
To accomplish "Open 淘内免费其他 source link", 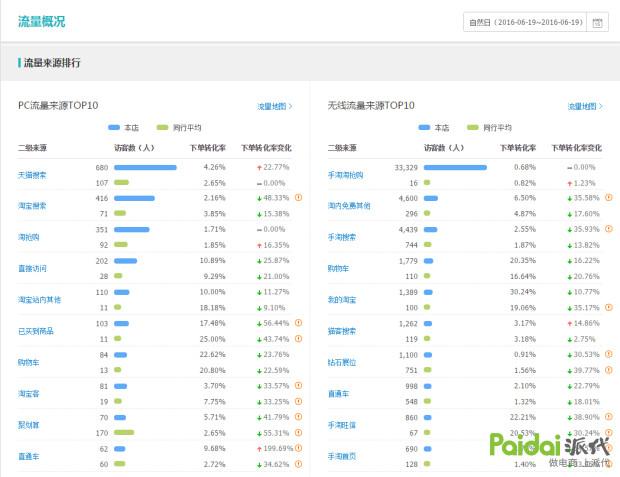I will tap(349, 206).
